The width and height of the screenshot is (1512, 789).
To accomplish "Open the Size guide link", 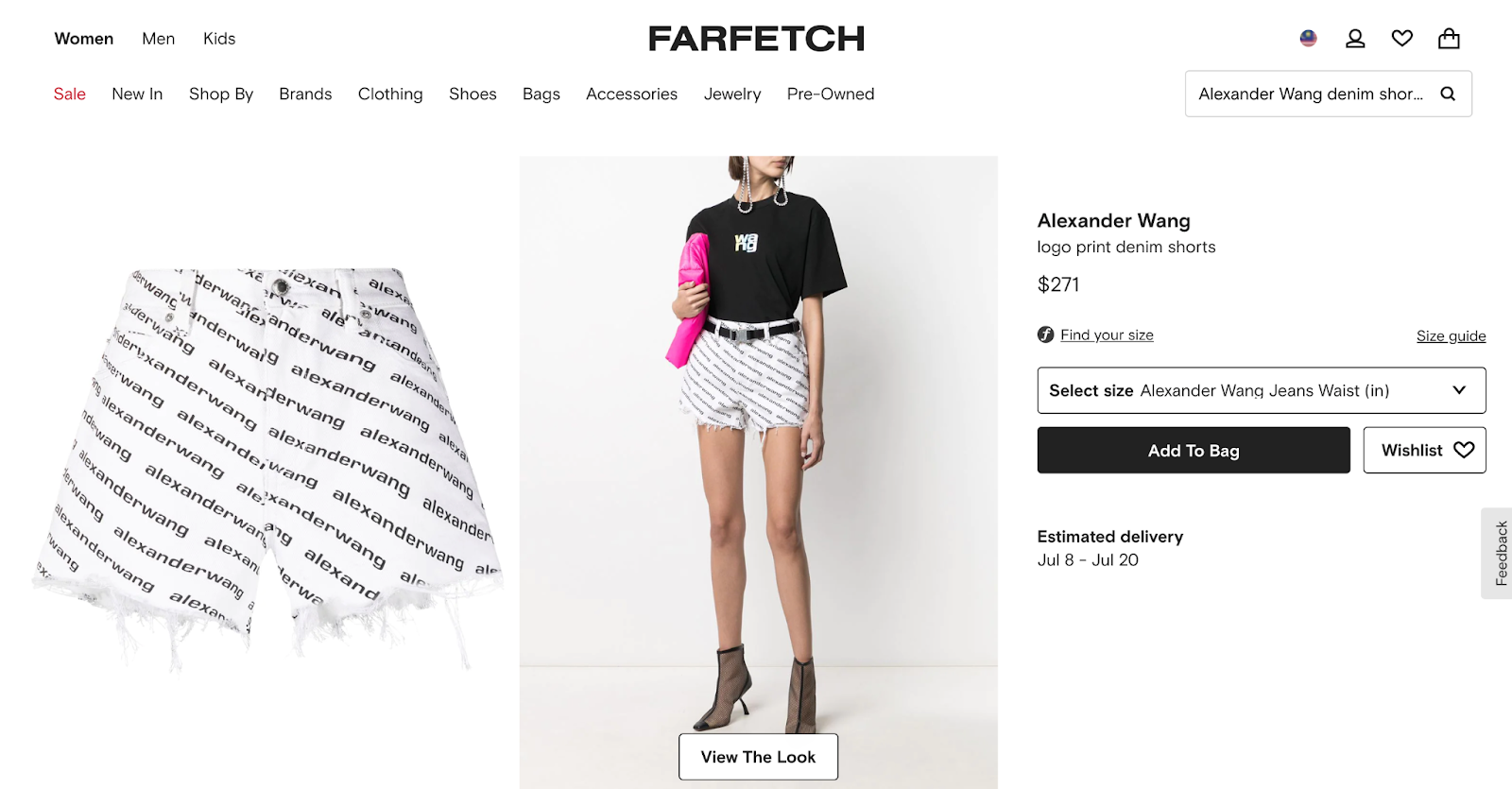I will click(1451, 335).
